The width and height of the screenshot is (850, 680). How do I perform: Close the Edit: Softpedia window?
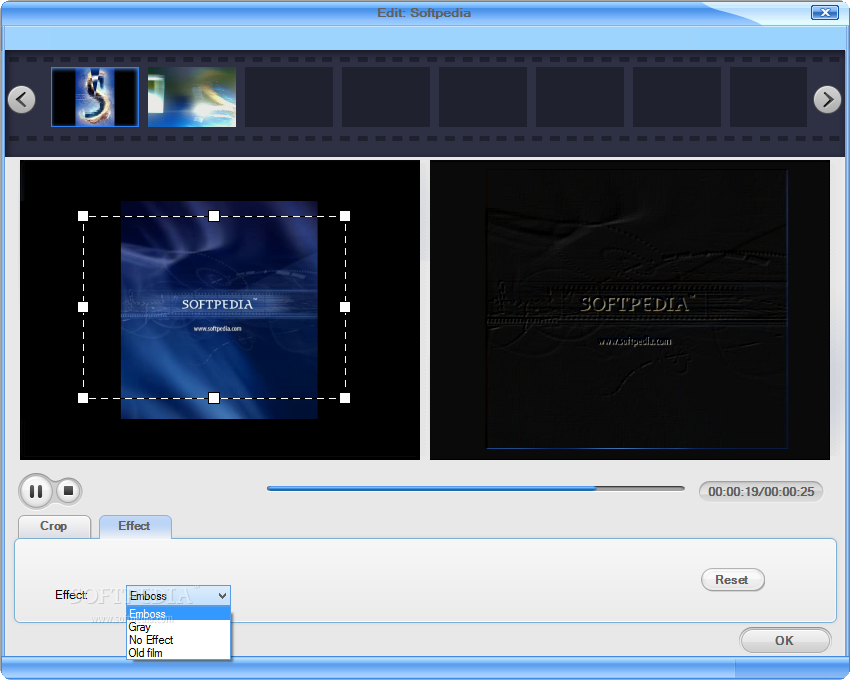click(x=825, y=12)
